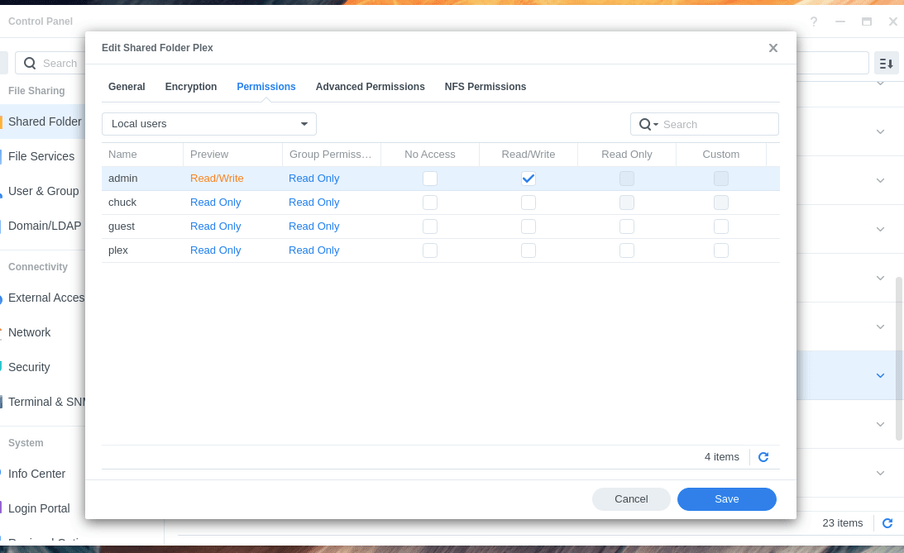
Task: Click the Custom column header
Action: [x=721, y=155]
